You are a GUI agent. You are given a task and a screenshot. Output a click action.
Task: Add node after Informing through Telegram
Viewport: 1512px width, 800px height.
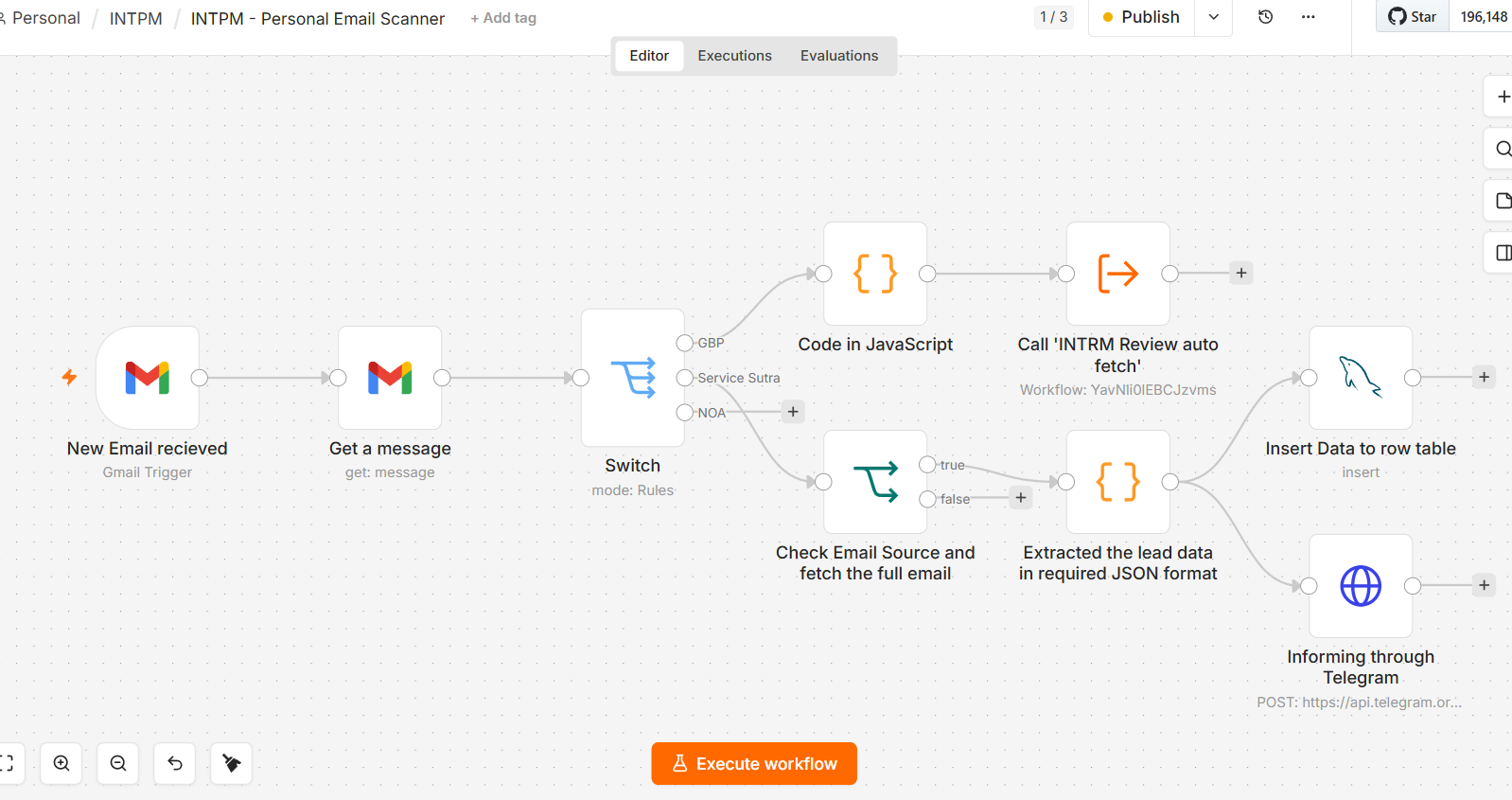[1485, 585]
